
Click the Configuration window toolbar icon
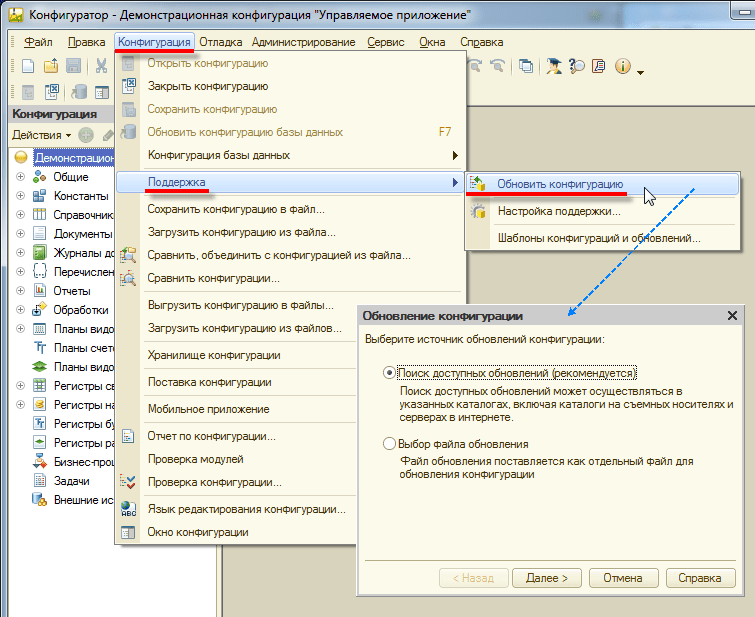pyautogui.click(x=102, y=92)
